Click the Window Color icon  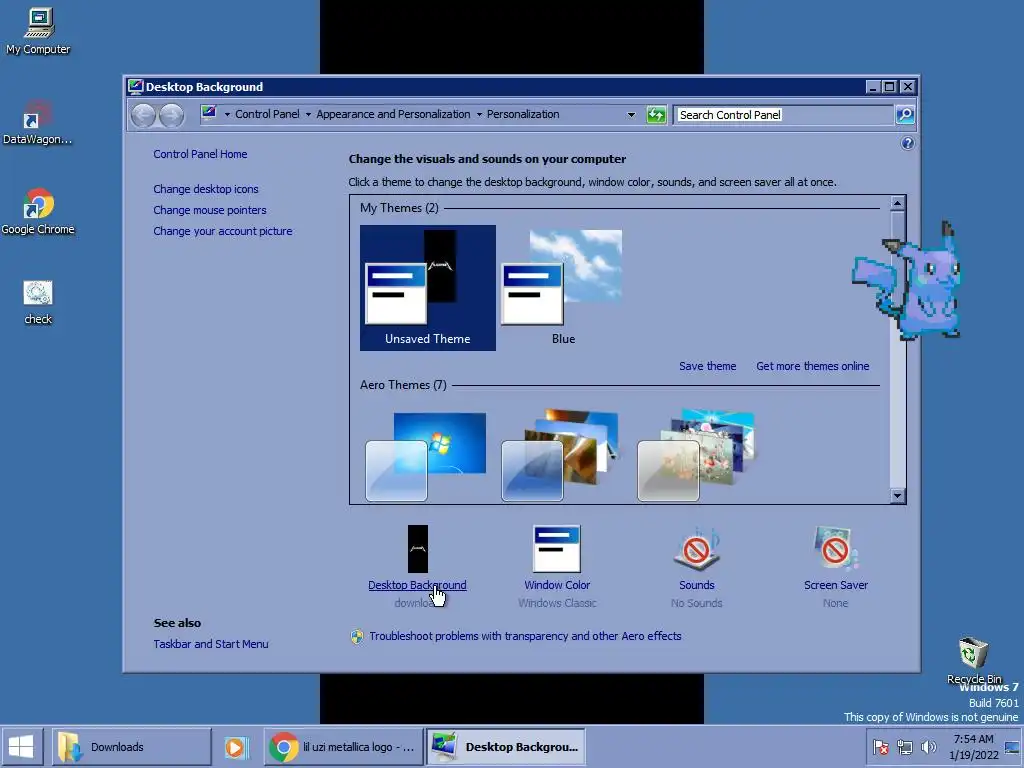[556, 549]
